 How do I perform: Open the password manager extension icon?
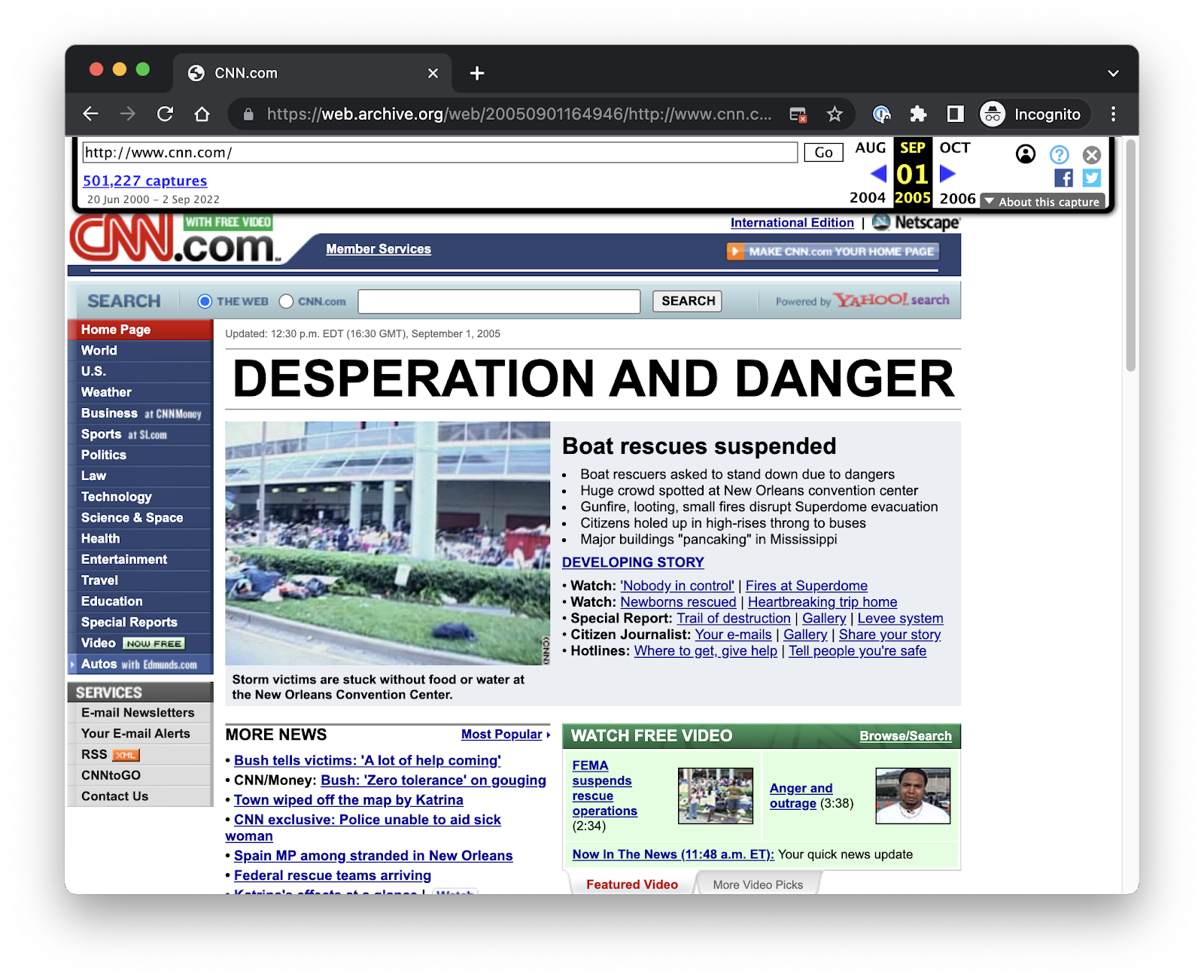[881, 114]
